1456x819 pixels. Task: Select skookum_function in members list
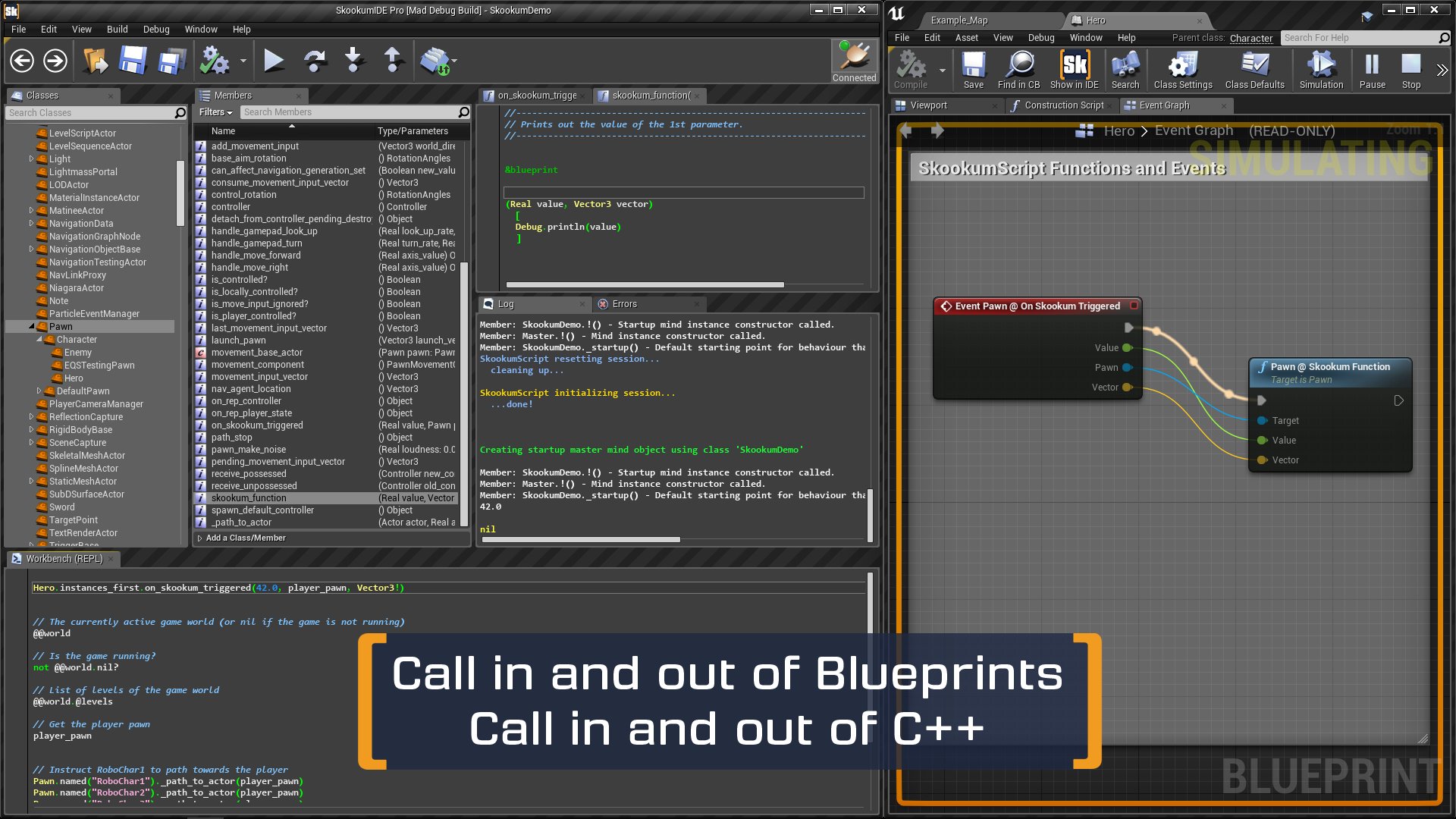(x=249, y=498)
